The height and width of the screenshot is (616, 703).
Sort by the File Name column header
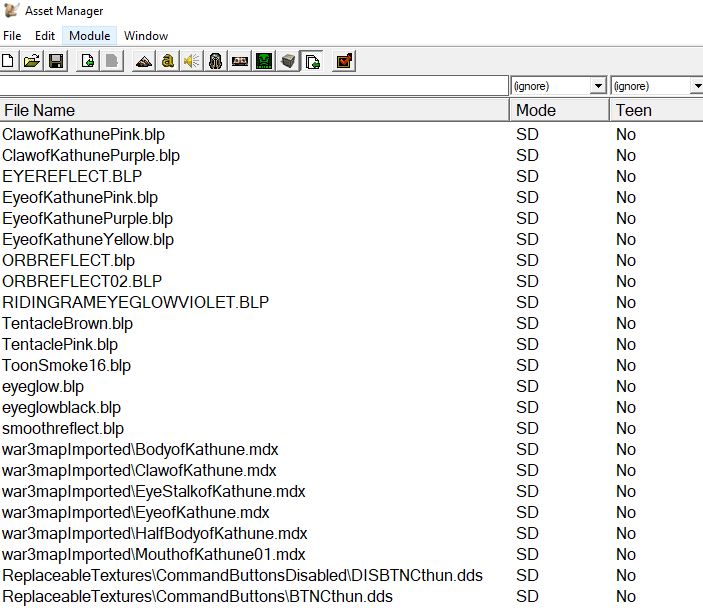point(254,110)
